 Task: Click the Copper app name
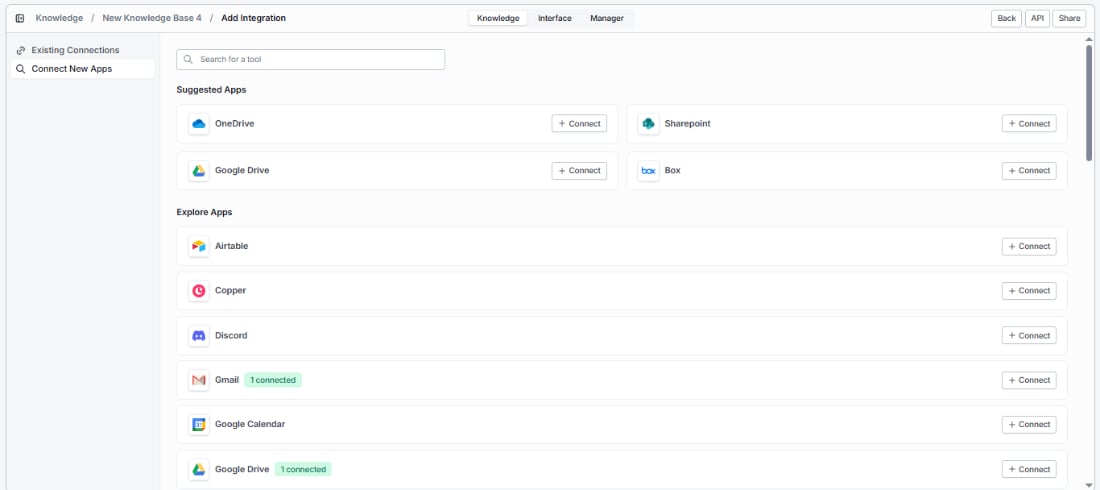pyautogui.click(x=230, y=291)
